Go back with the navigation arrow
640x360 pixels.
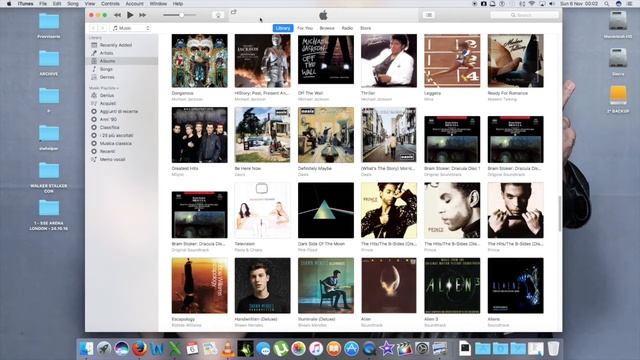pos(93,28)
